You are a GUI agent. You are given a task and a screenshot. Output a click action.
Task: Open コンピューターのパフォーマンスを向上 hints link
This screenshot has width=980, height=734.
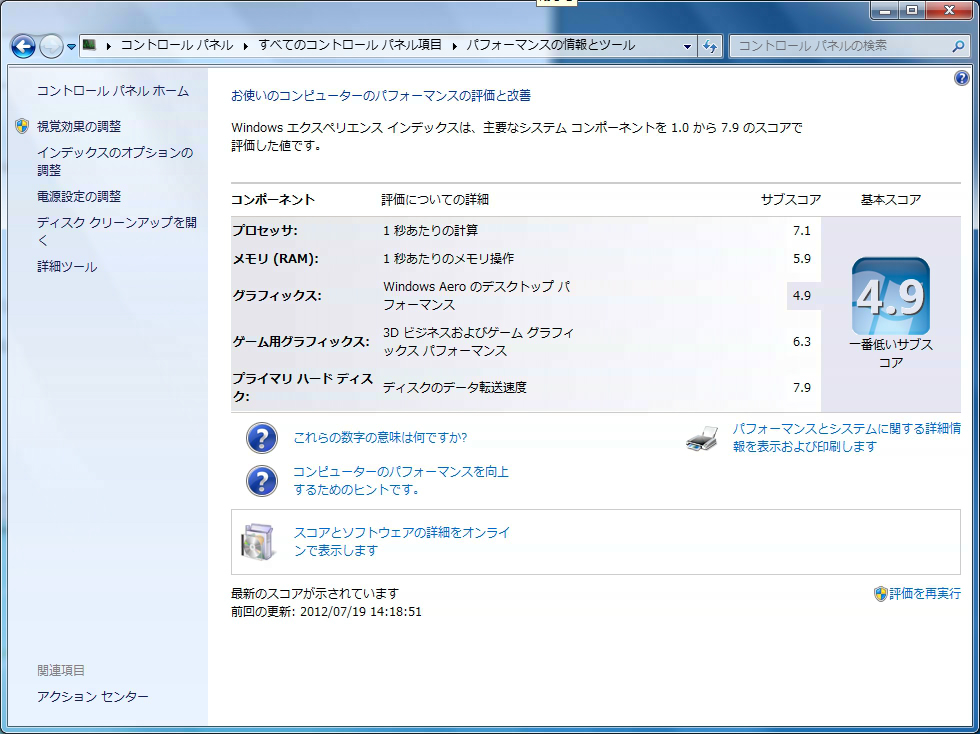[401, 480]
